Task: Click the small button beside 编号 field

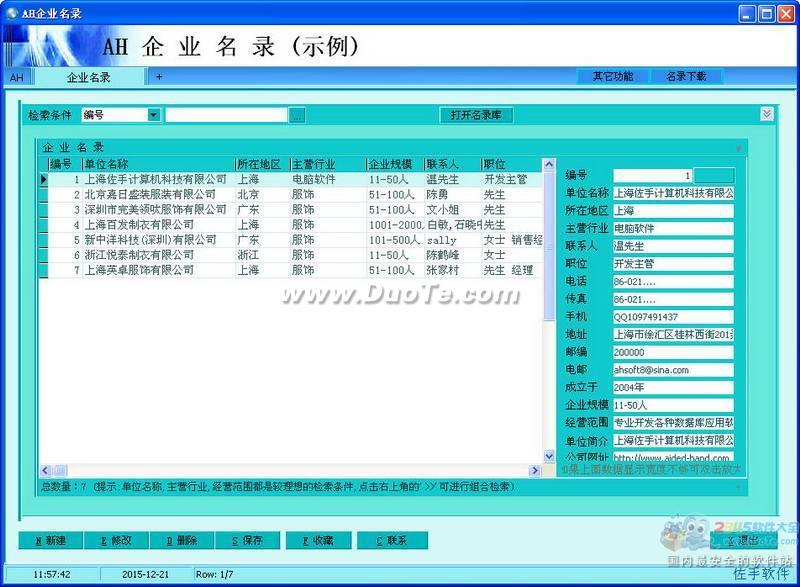Action: click(714, 175)
